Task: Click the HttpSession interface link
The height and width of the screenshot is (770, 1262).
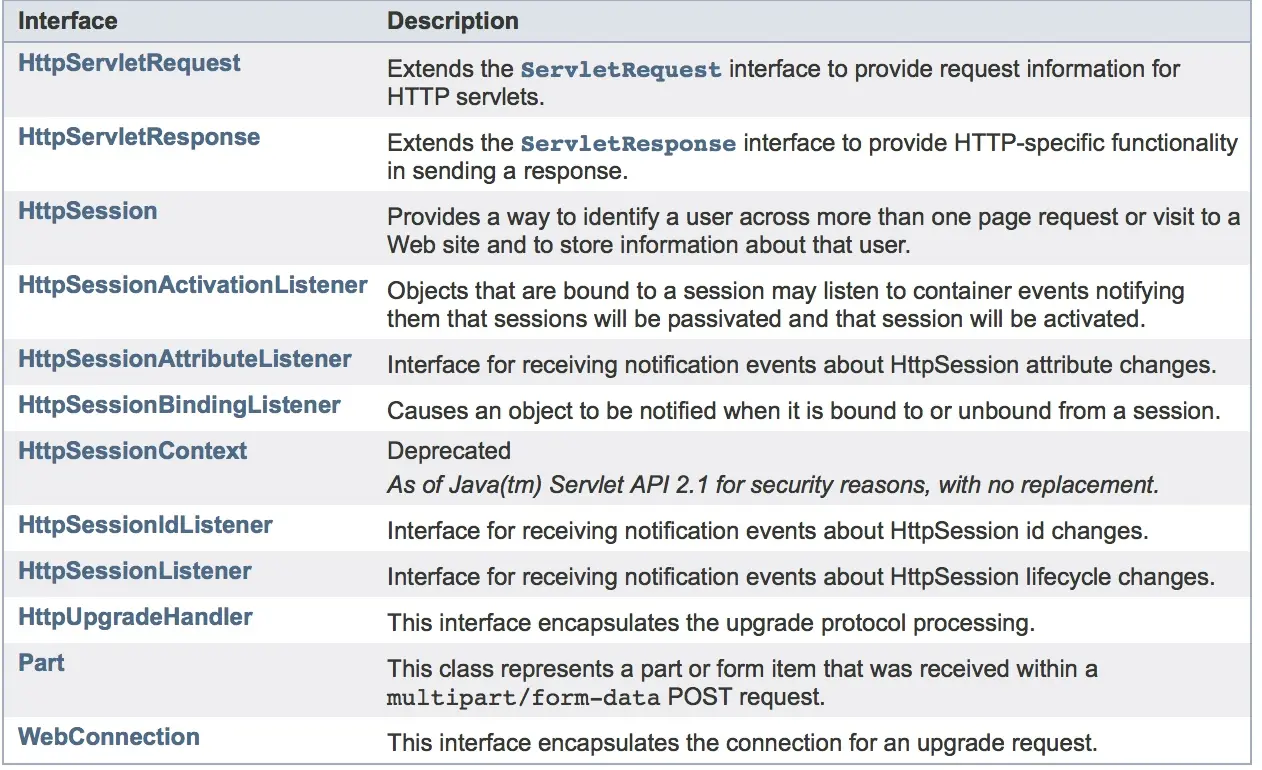Action: pos(88,211)
